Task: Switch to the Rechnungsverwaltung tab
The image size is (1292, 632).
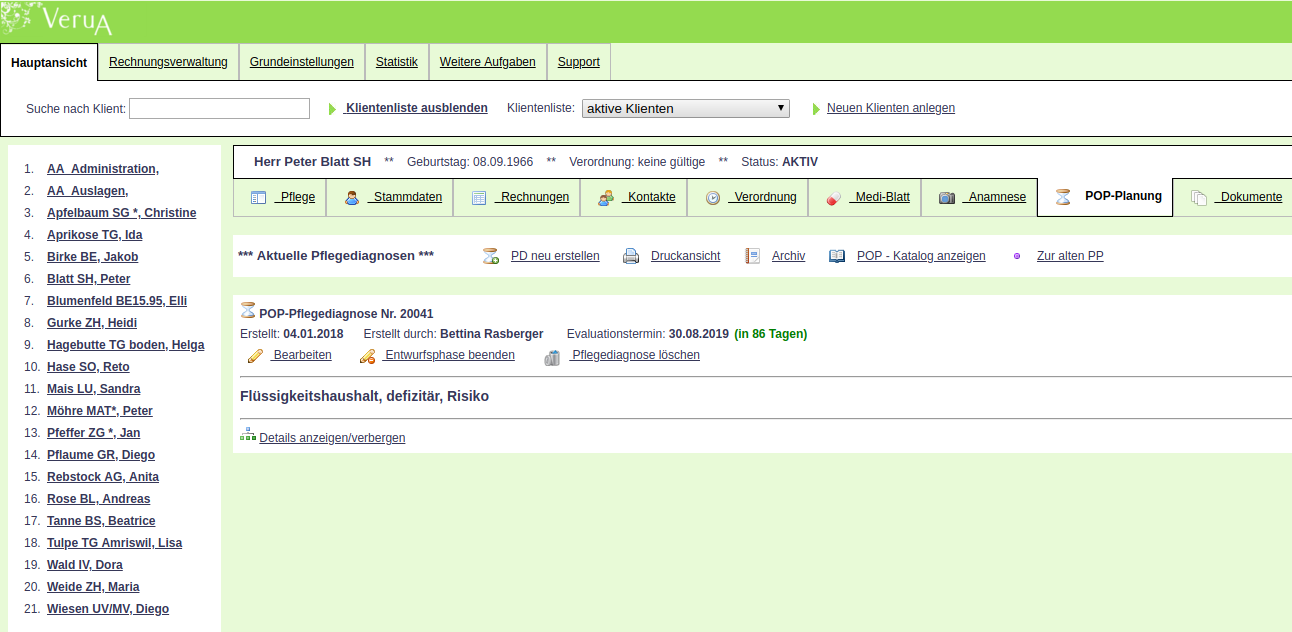Action: tap(168, 62)
